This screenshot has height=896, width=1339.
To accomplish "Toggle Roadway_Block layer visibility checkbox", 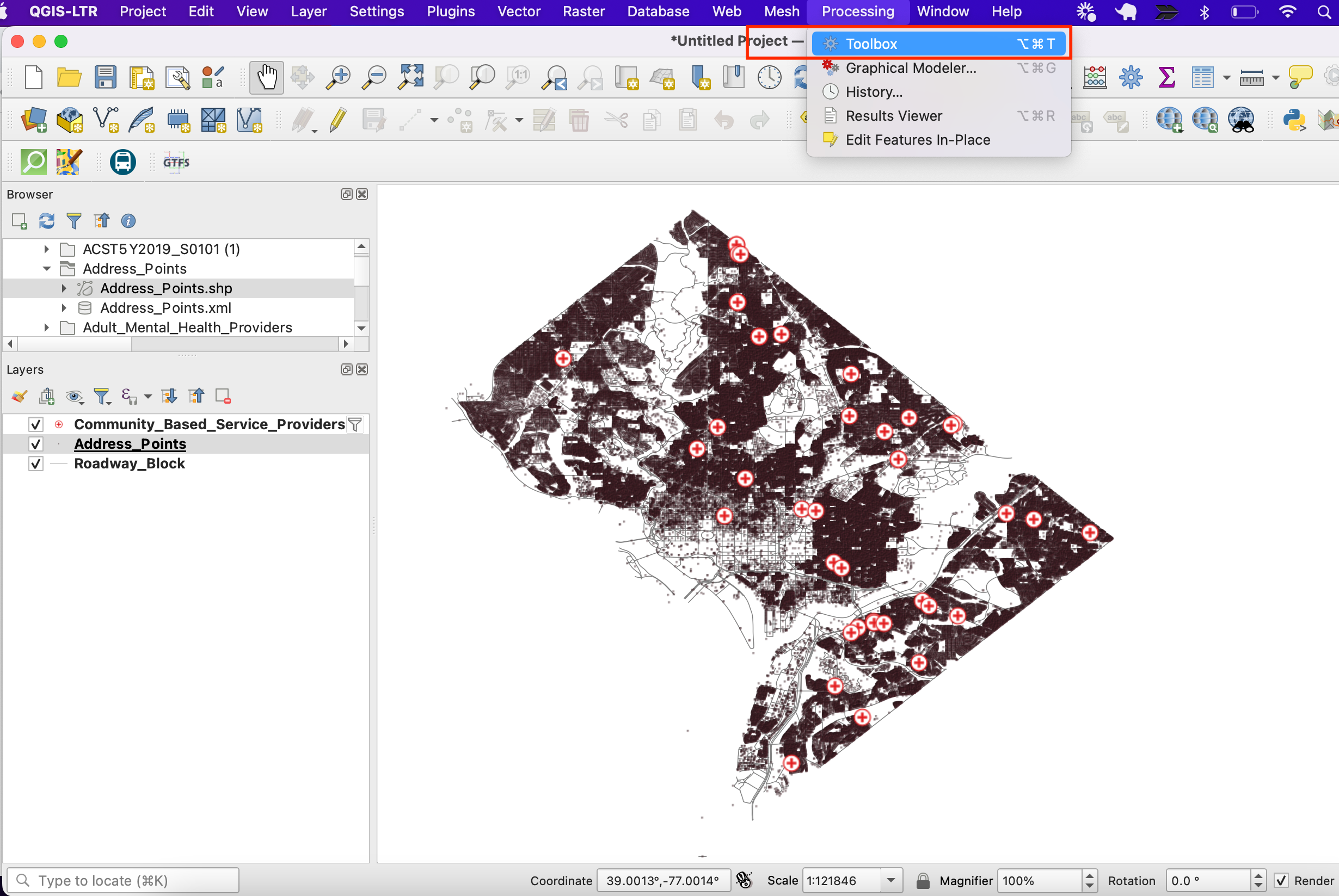I will 36,464.
